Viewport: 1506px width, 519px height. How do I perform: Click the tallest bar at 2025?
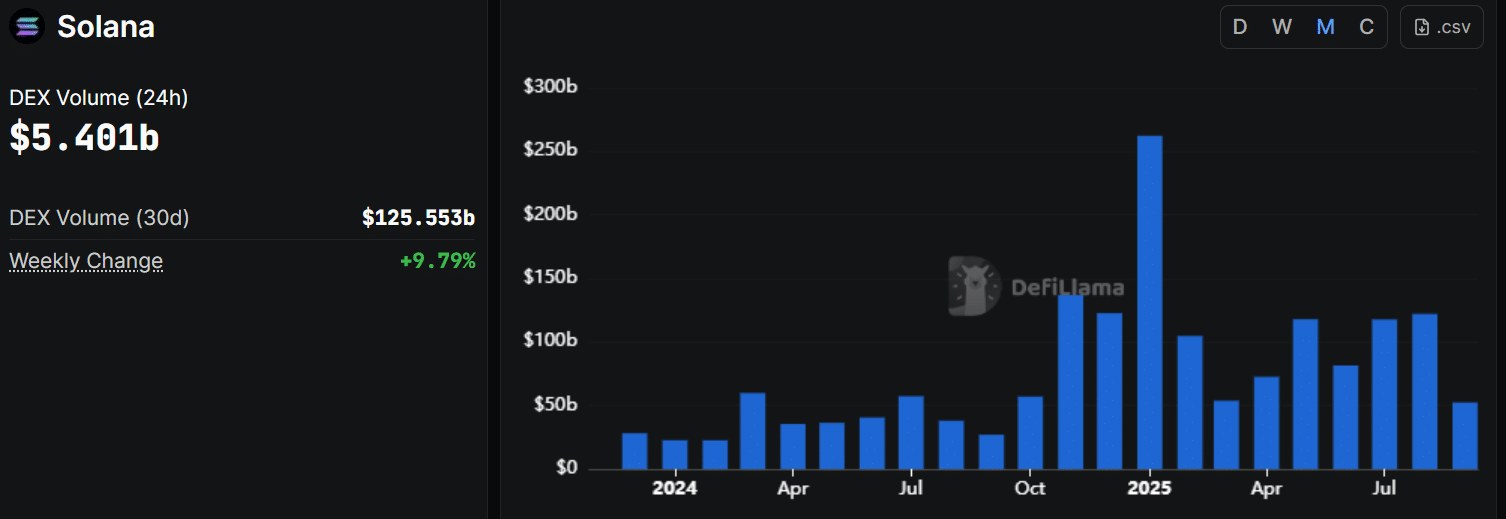(1149, 302)
